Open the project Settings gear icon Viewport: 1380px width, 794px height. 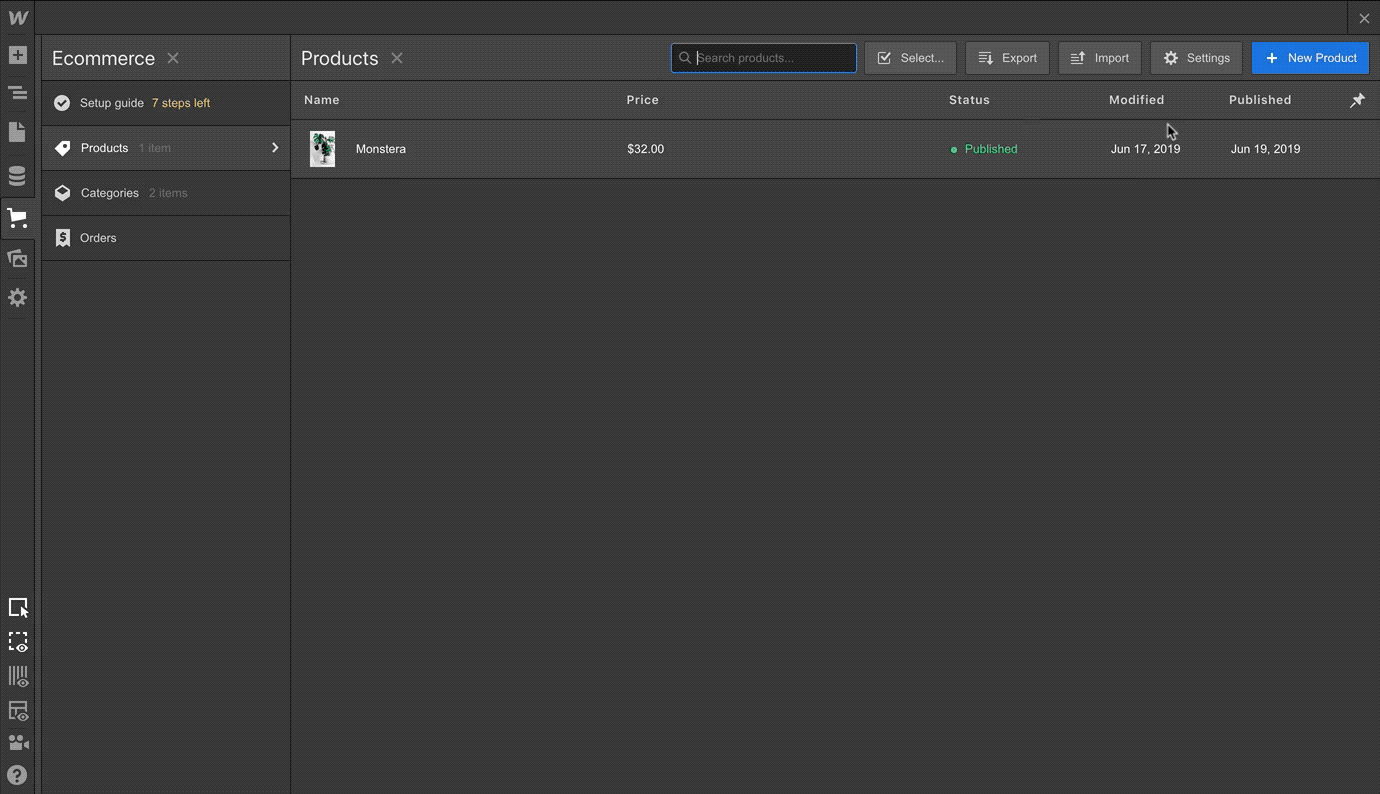pyautogui.click(x=18, y=297)
